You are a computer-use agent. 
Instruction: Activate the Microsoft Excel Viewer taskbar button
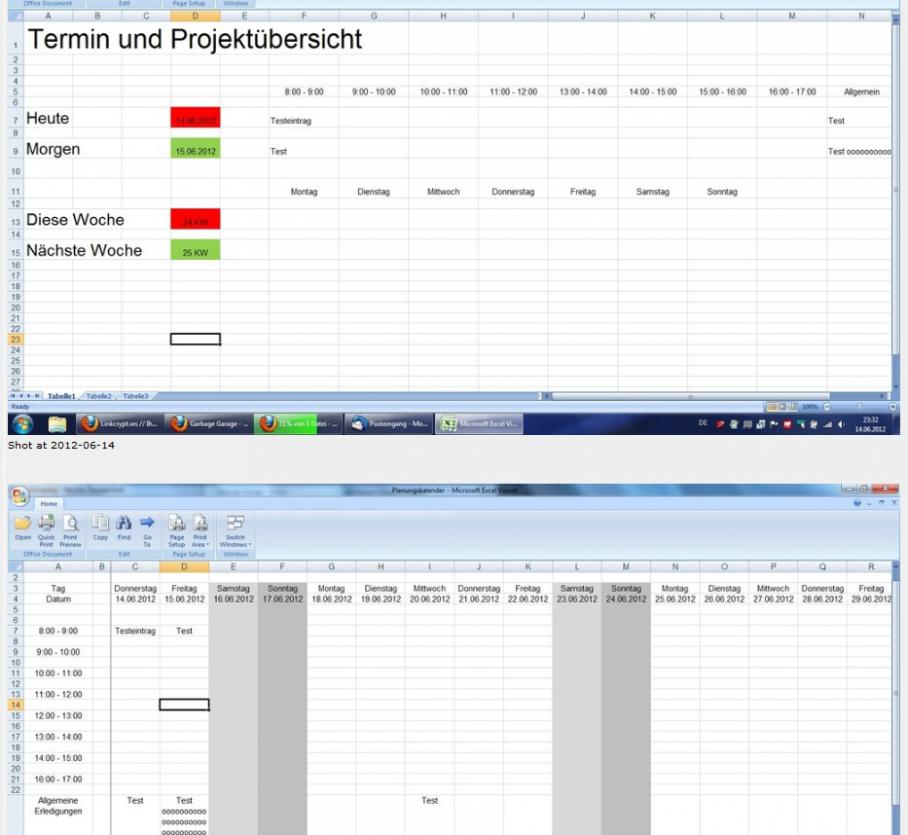pyautogui.click(x=479, y=424)
